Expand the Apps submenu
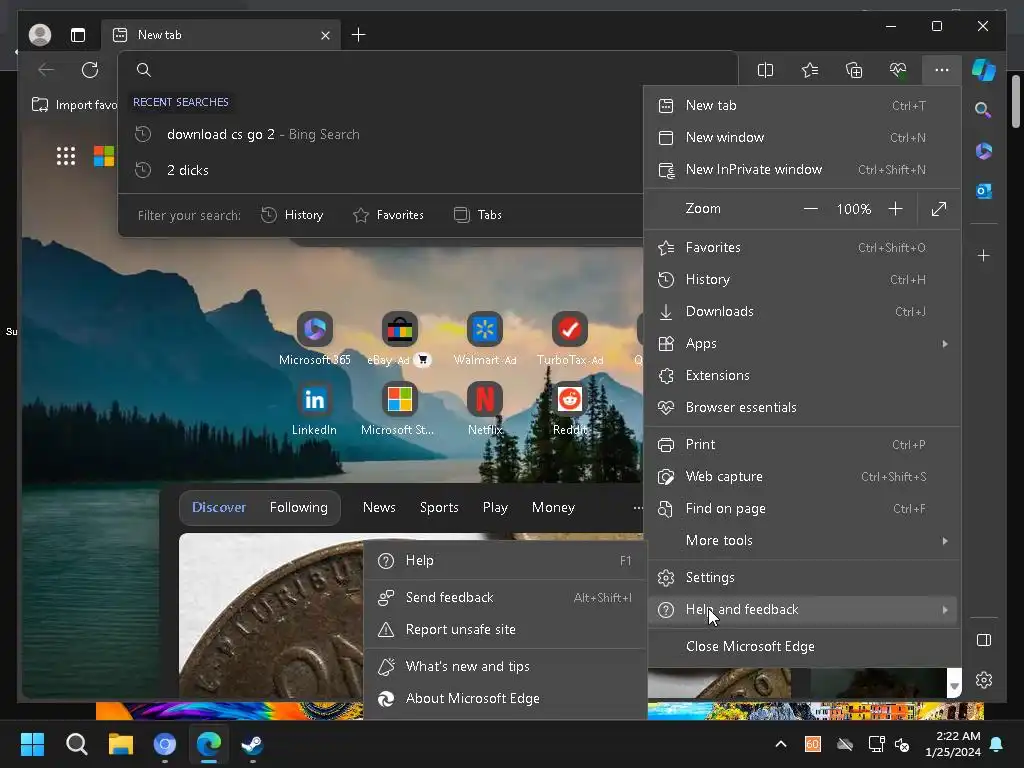The width and height of the screenshot is (1024, 768). coord(803,344)
